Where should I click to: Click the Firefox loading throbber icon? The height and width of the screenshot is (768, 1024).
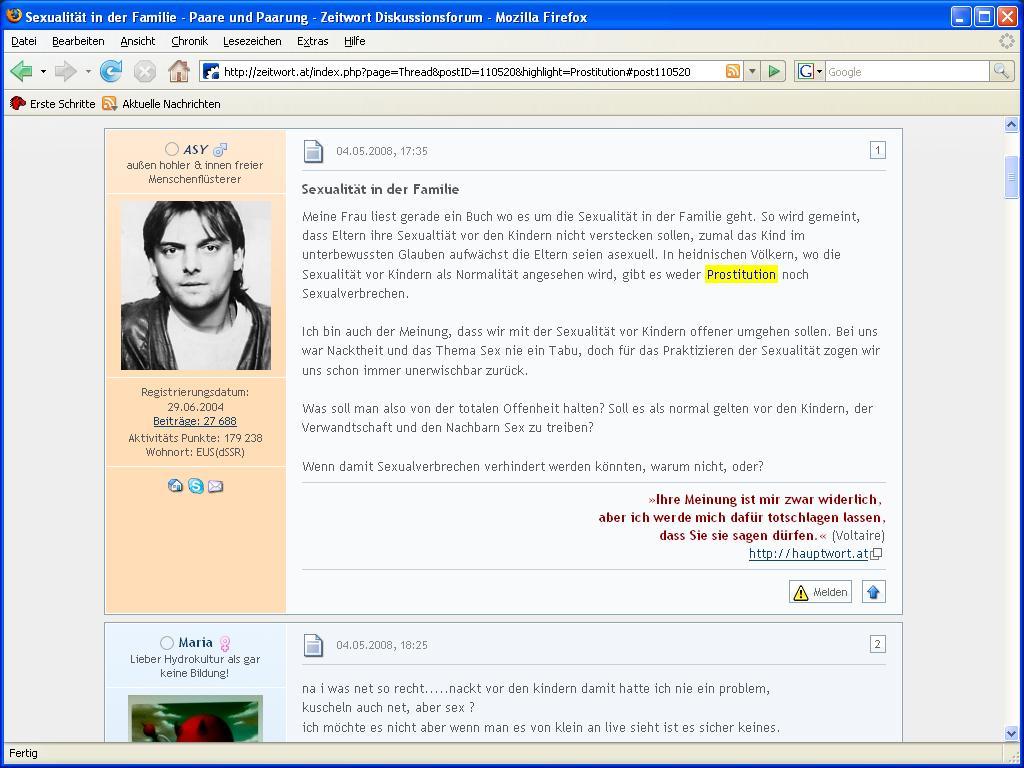coord(1007,41)
